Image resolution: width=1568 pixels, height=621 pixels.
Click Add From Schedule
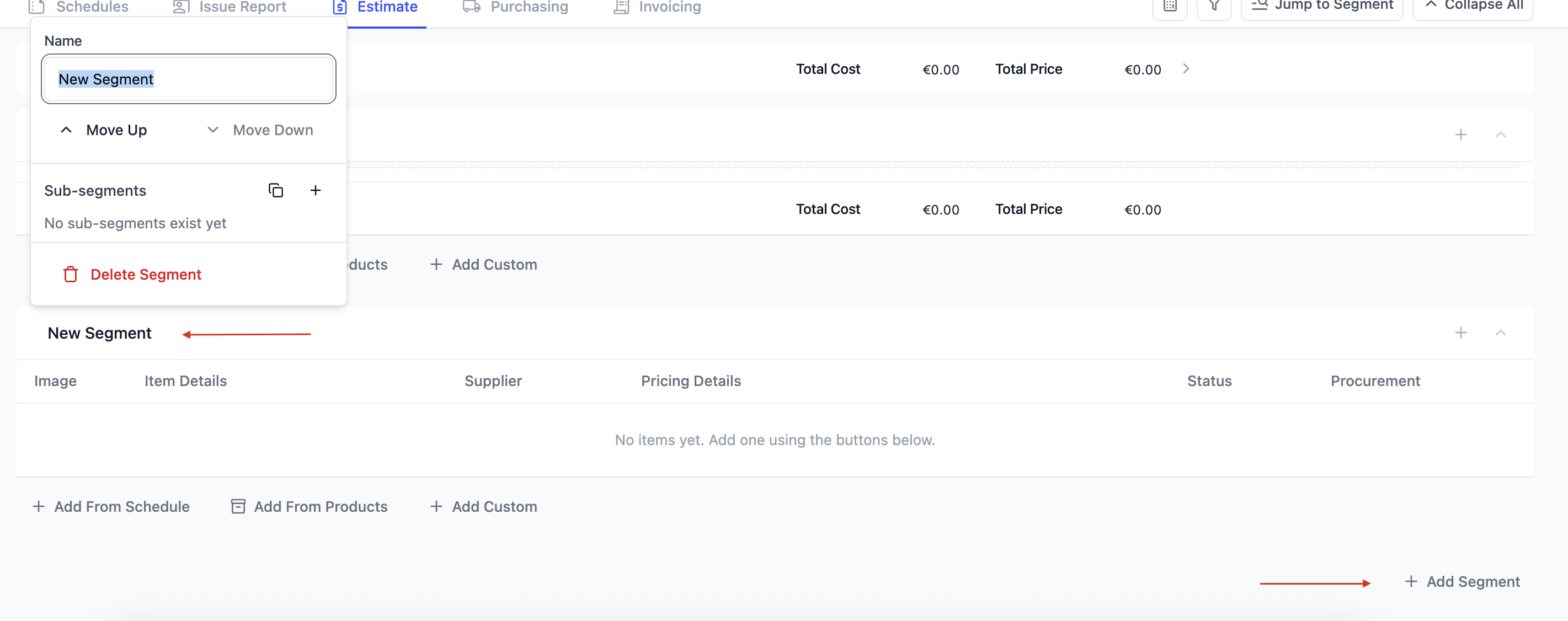pyautogui.click(x=111, y=507)
